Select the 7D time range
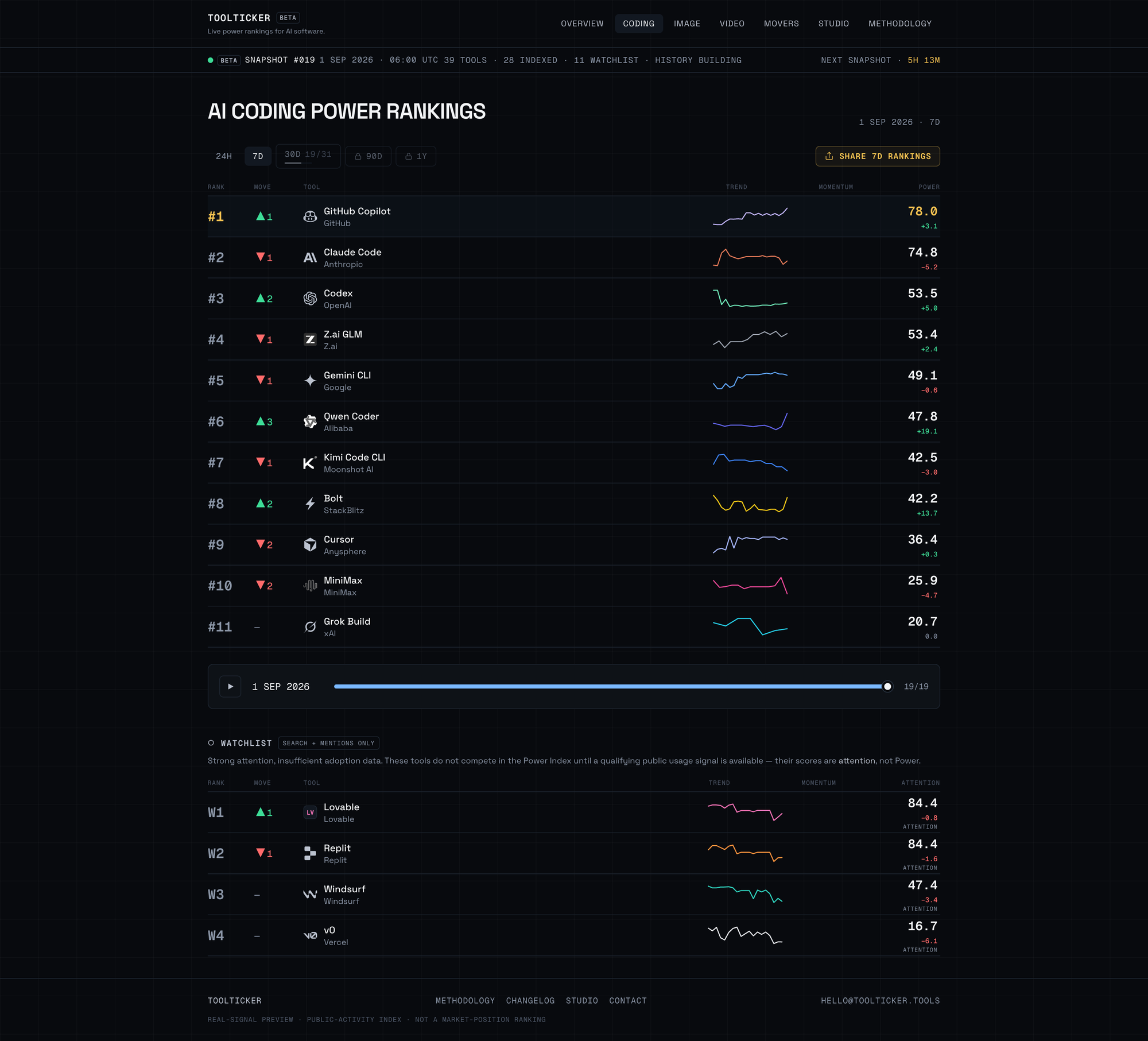1148x1041 pixels. tap(258, 156)
